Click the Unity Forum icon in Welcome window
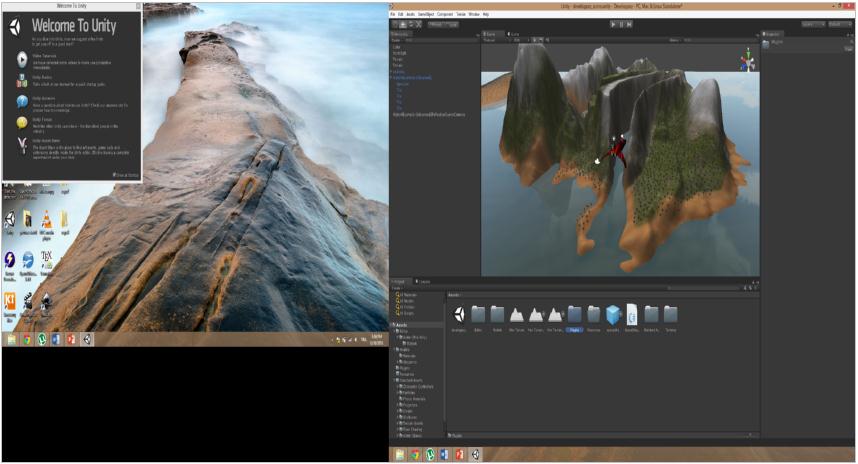 pyautogui.click(x=21, y=122)
